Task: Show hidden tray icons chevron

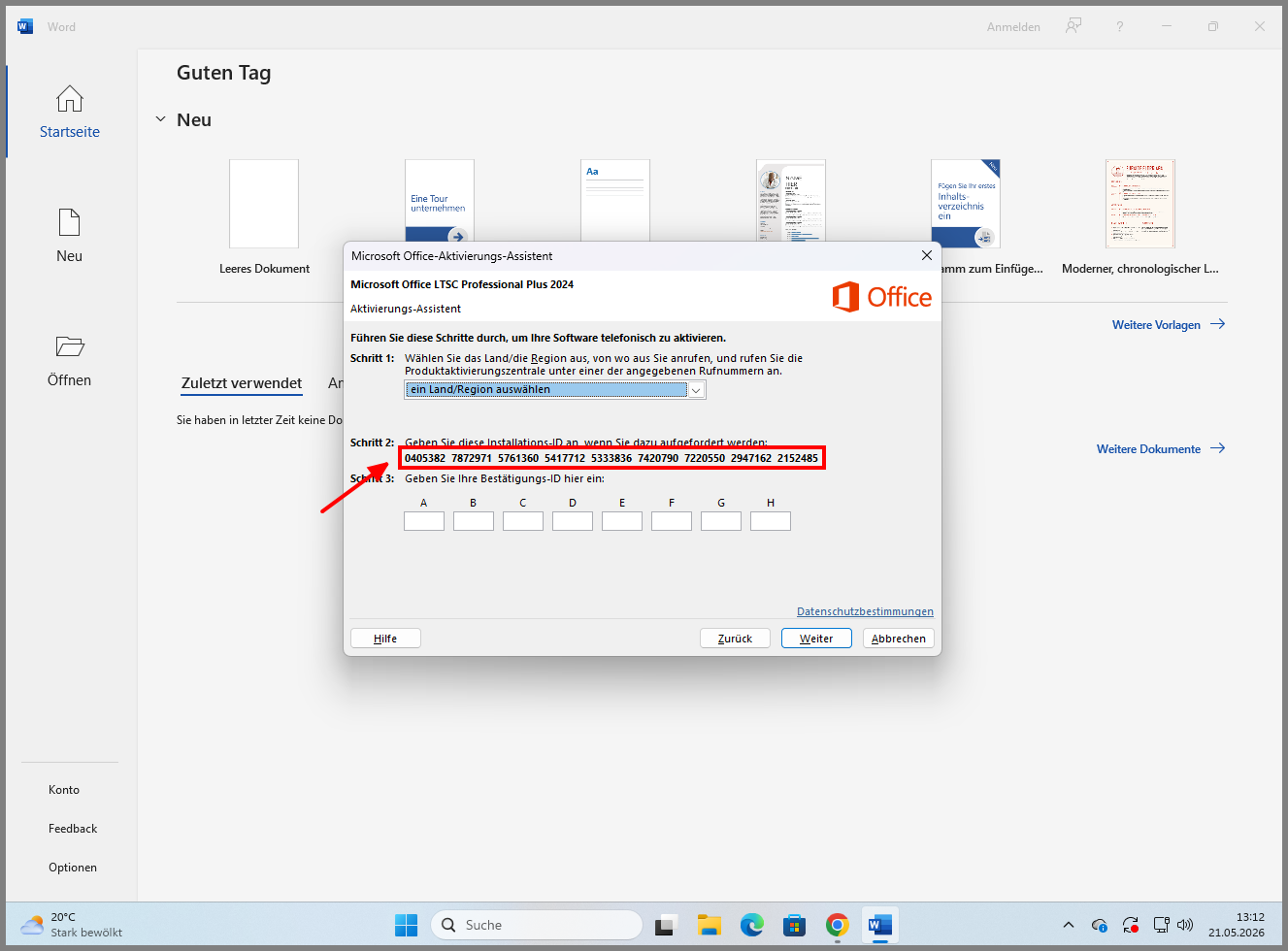Action: pos(1069,925)
